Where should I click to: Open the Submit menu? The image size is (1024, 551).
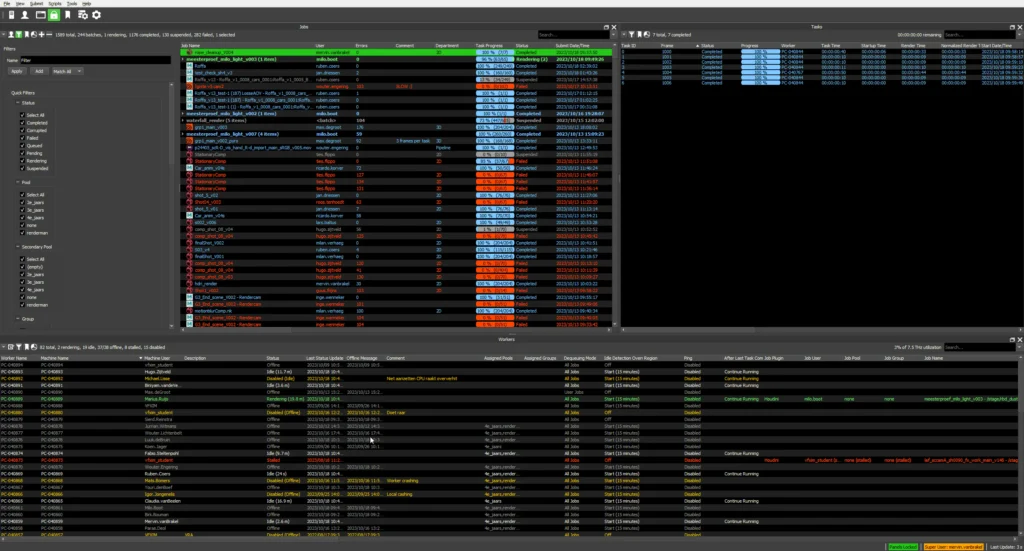pos(38,4)
